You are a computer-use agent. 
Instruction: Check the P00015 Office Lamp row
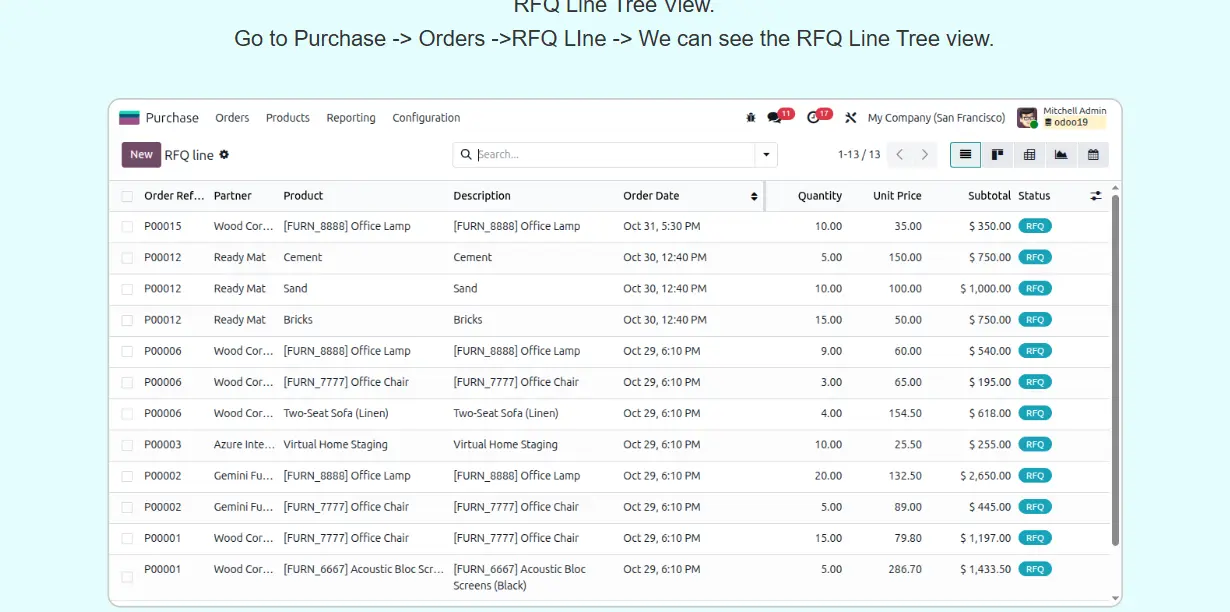[127, 227]
